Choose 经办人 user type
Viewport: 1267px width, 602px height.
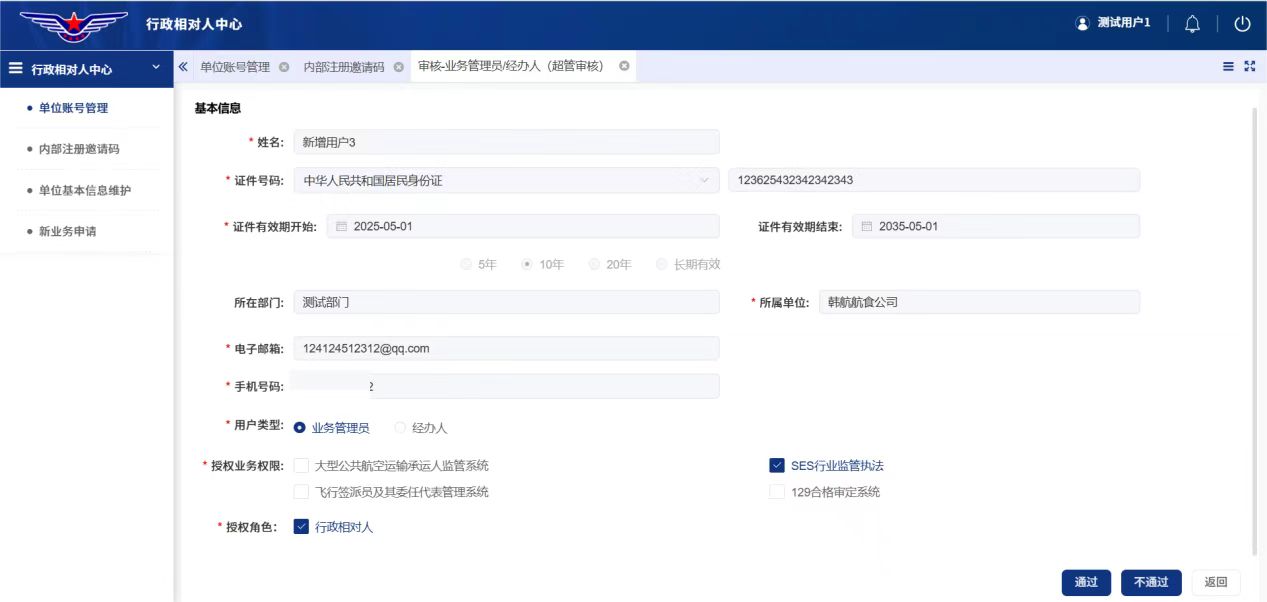pos(401,428)
